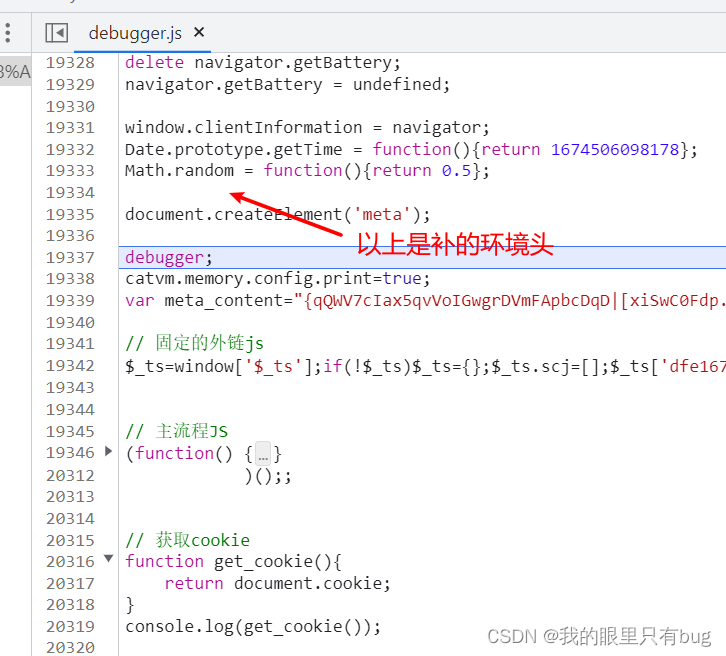Click the 0.5 value in Math.random
The width and height of the screenshot is (726, 656).
(x=456, y=170)
